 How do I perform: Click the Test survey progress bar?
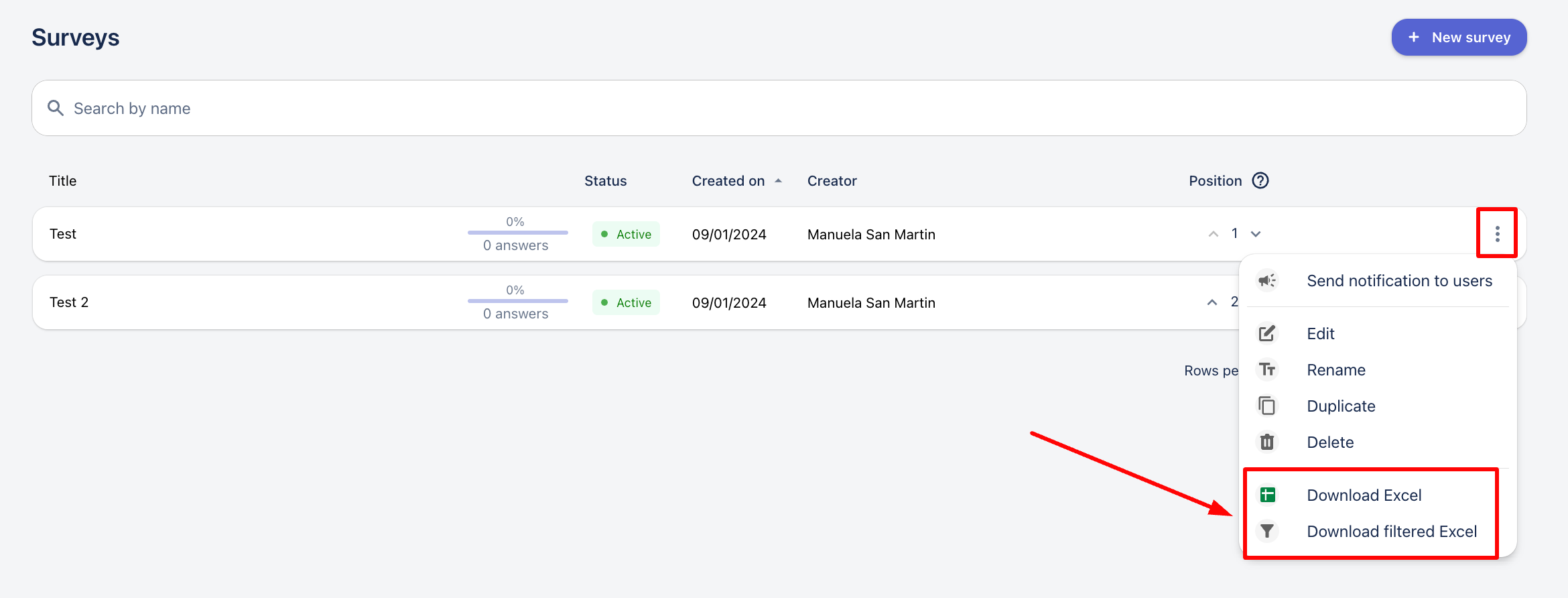[x=517, y=233]
